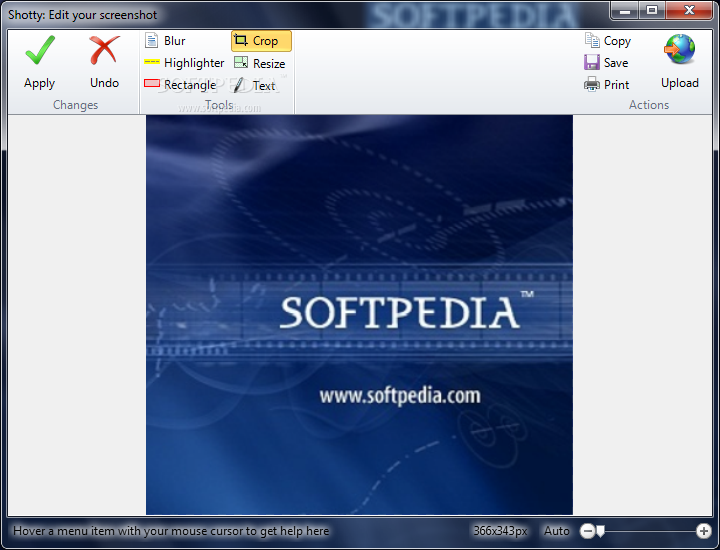This screenshot has height=550, width=720.
Task: Select the Crop tool
Action: 261,41
